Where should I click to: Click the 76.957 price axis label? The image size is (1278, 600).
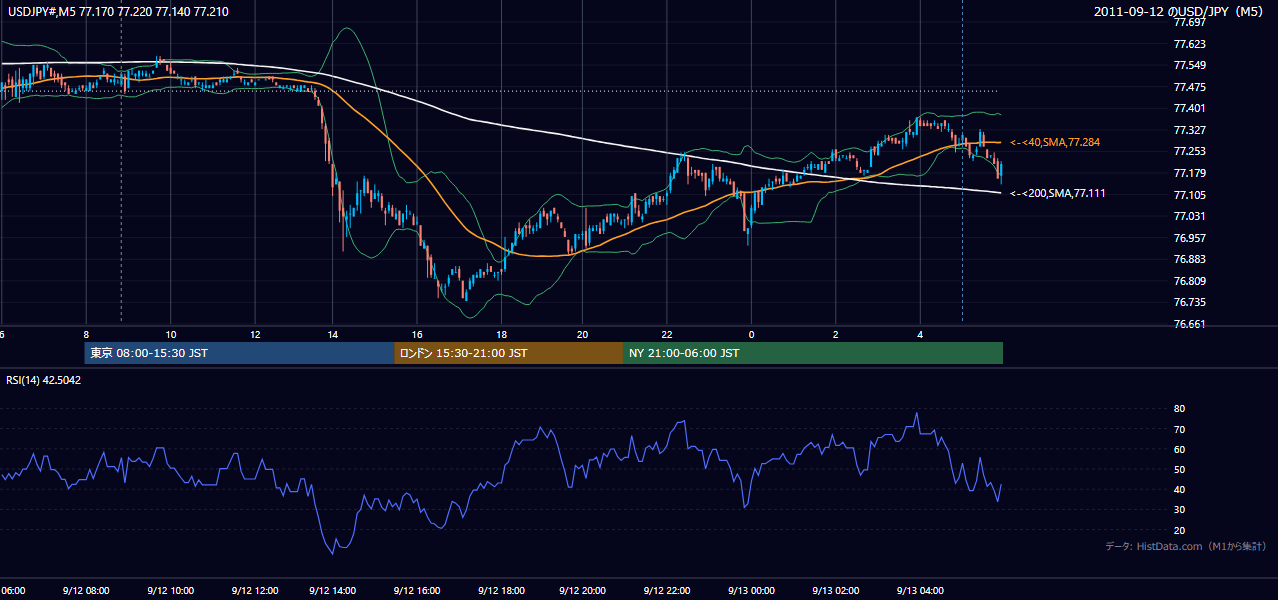point(1190,238)
